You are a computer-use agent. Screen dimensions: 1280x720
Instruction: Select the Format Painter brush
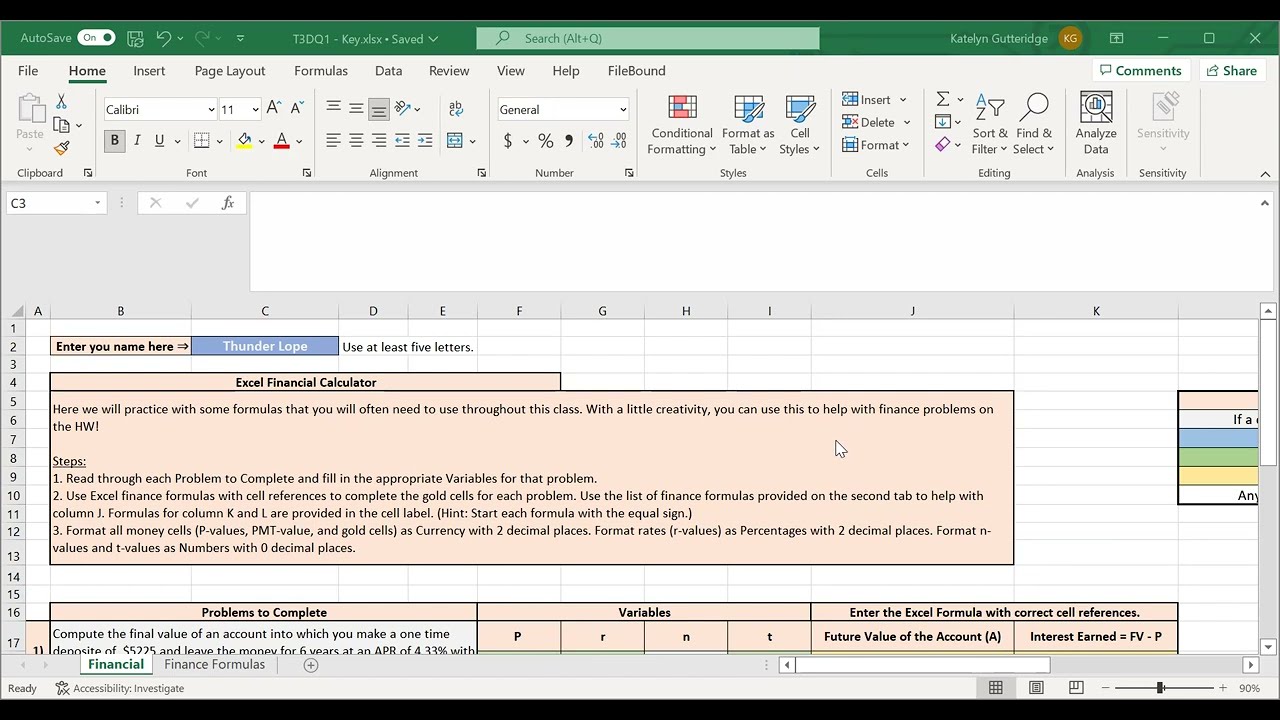pos(61,148)
